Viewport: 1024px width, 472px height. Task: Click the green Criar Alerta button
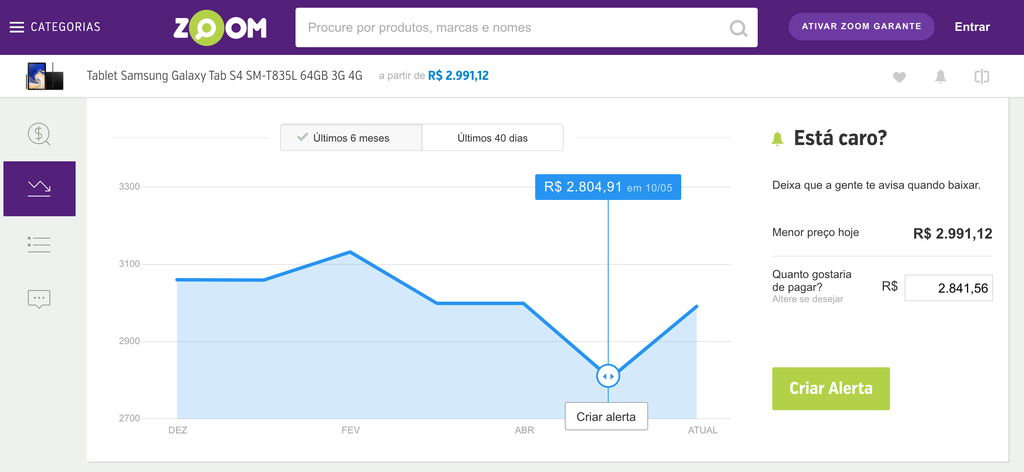click(831, 388)
